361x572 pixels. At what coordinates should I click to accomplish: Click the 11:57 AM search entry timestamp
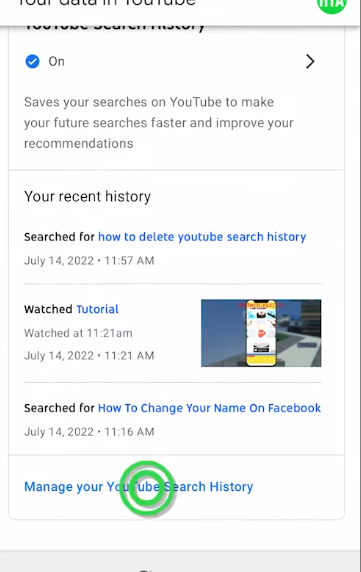[x=89, y=260]
